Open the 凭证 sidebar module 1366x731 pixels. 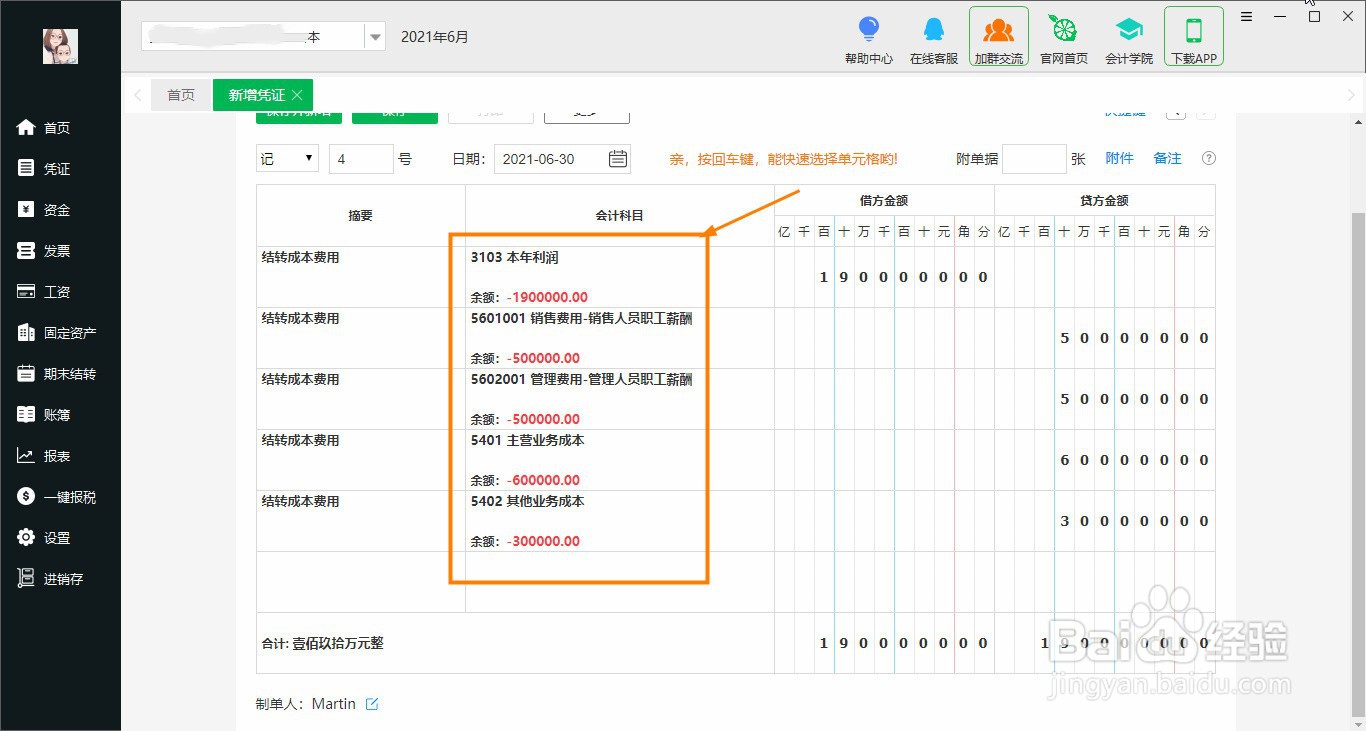tap(44, 169)
